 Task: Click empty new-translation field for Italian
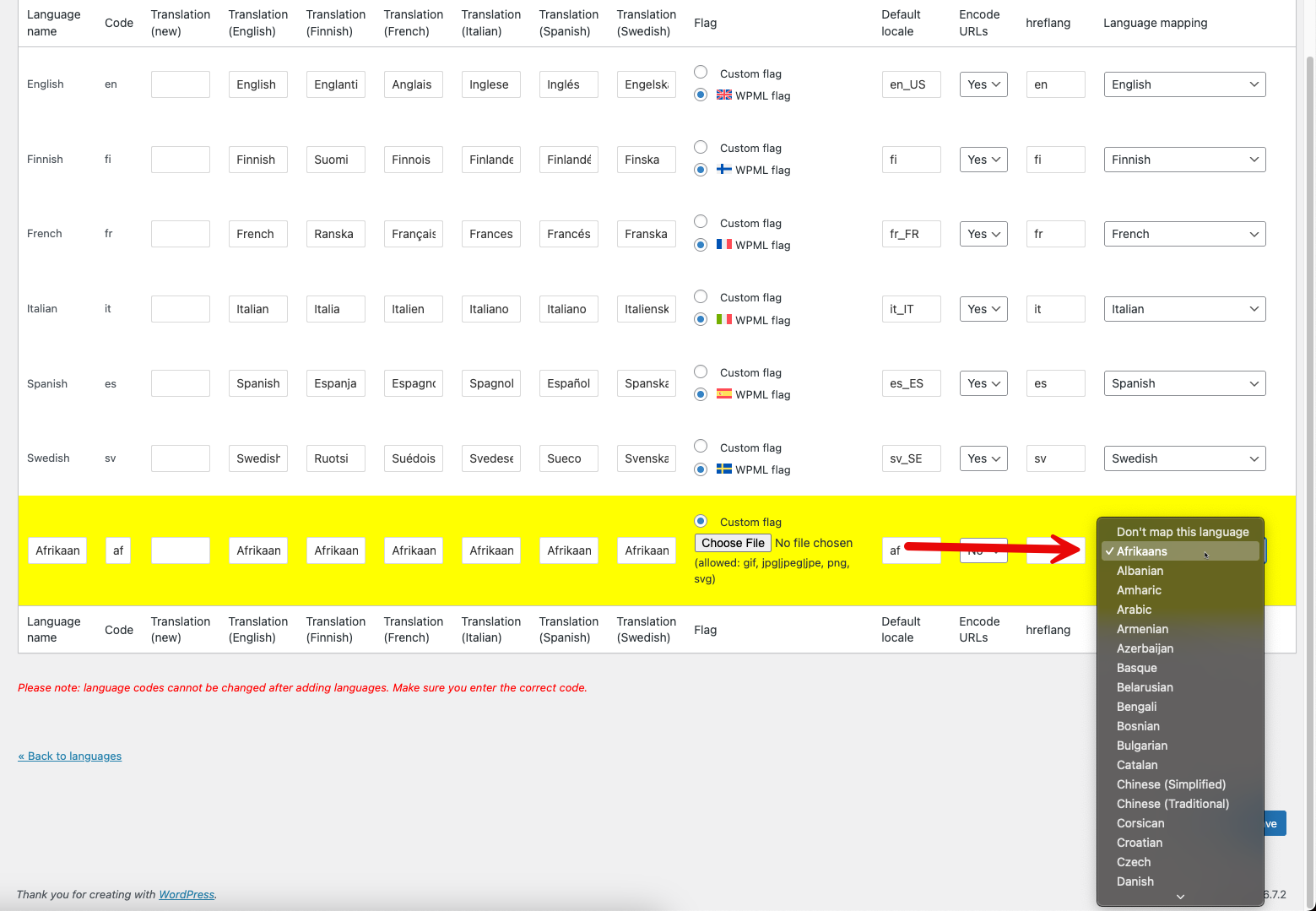pyautogui.click(x=180, y=309)
